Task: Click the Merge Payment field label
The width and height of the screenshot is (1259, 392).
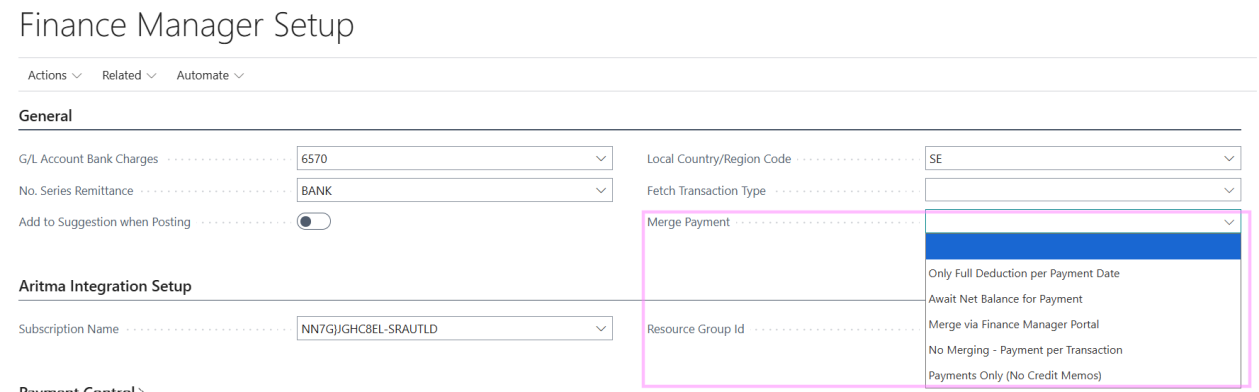Action: tap(688, 222)
